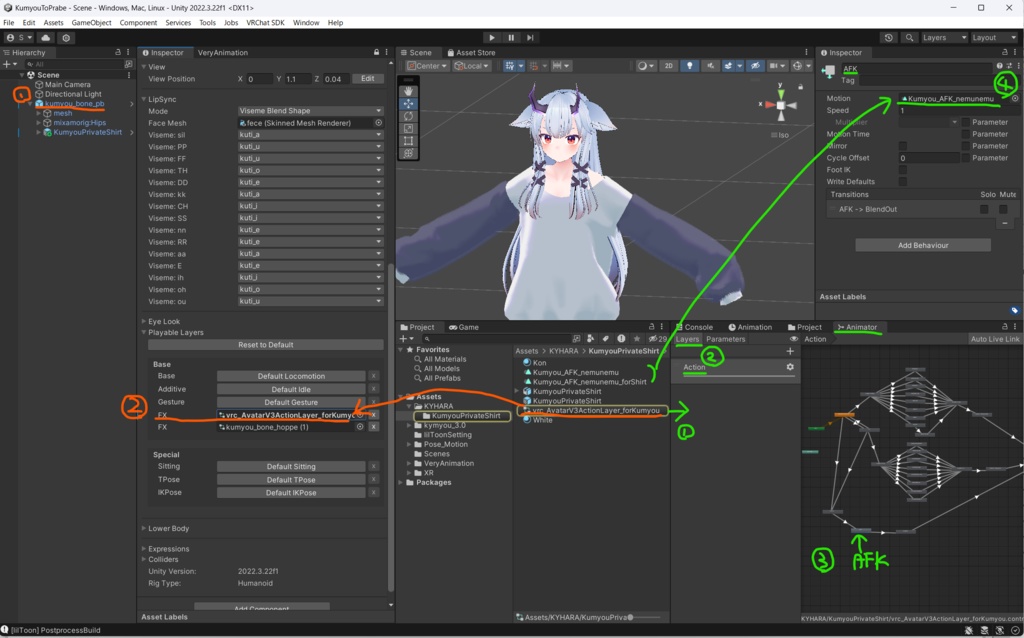Open the Center pivot mode dropdown

(x=428, y=66)
